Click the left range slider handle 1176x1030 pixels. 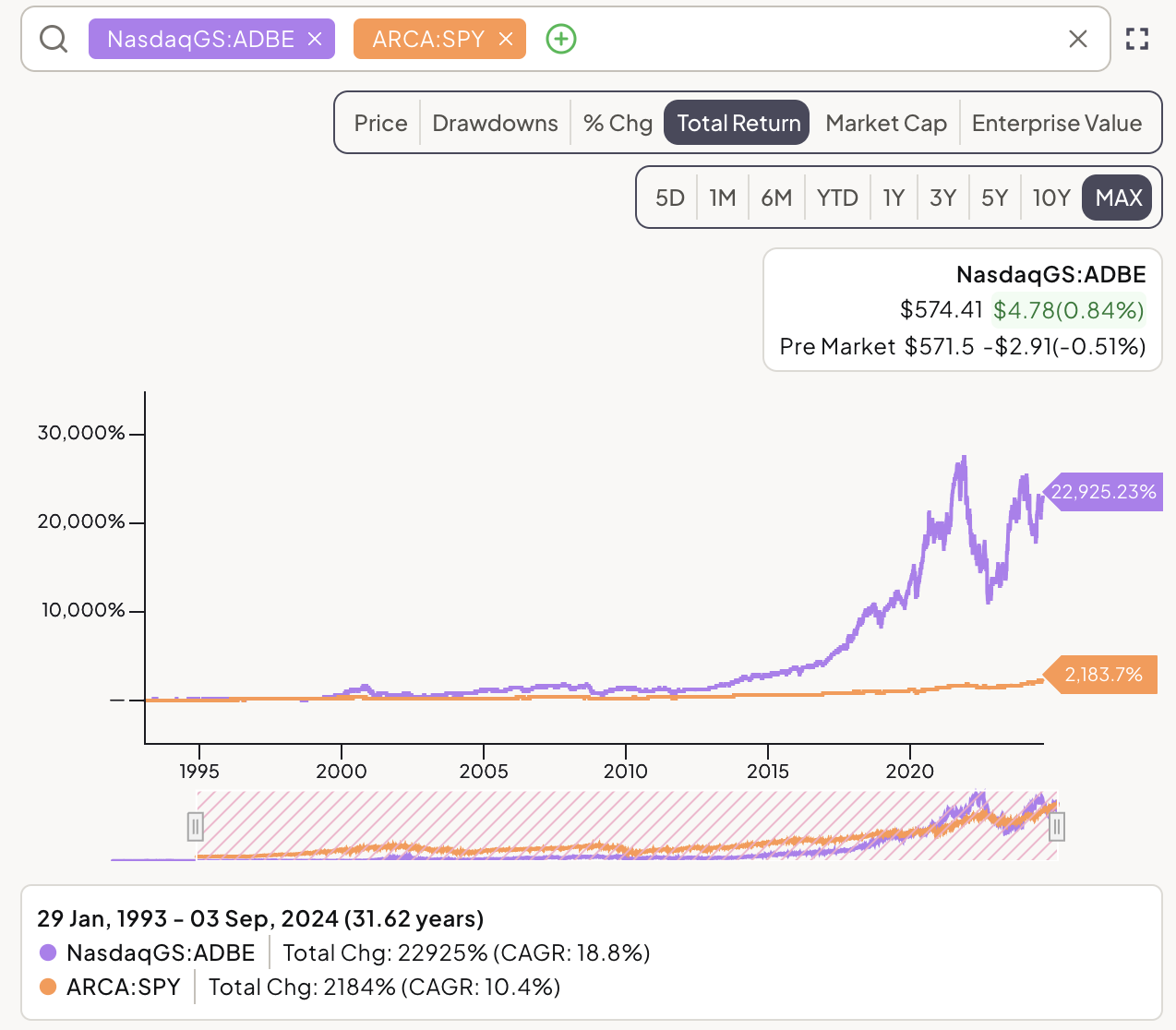point(195,826)
